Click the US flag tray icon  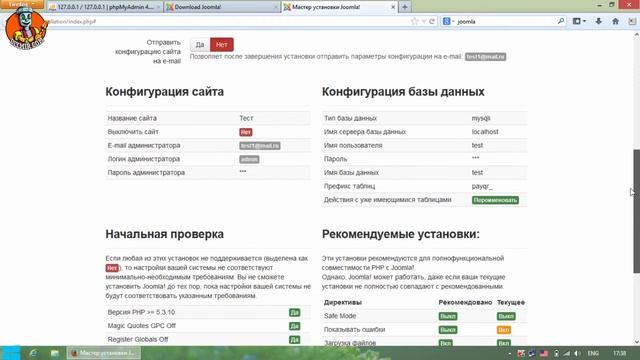click(544, 353)
